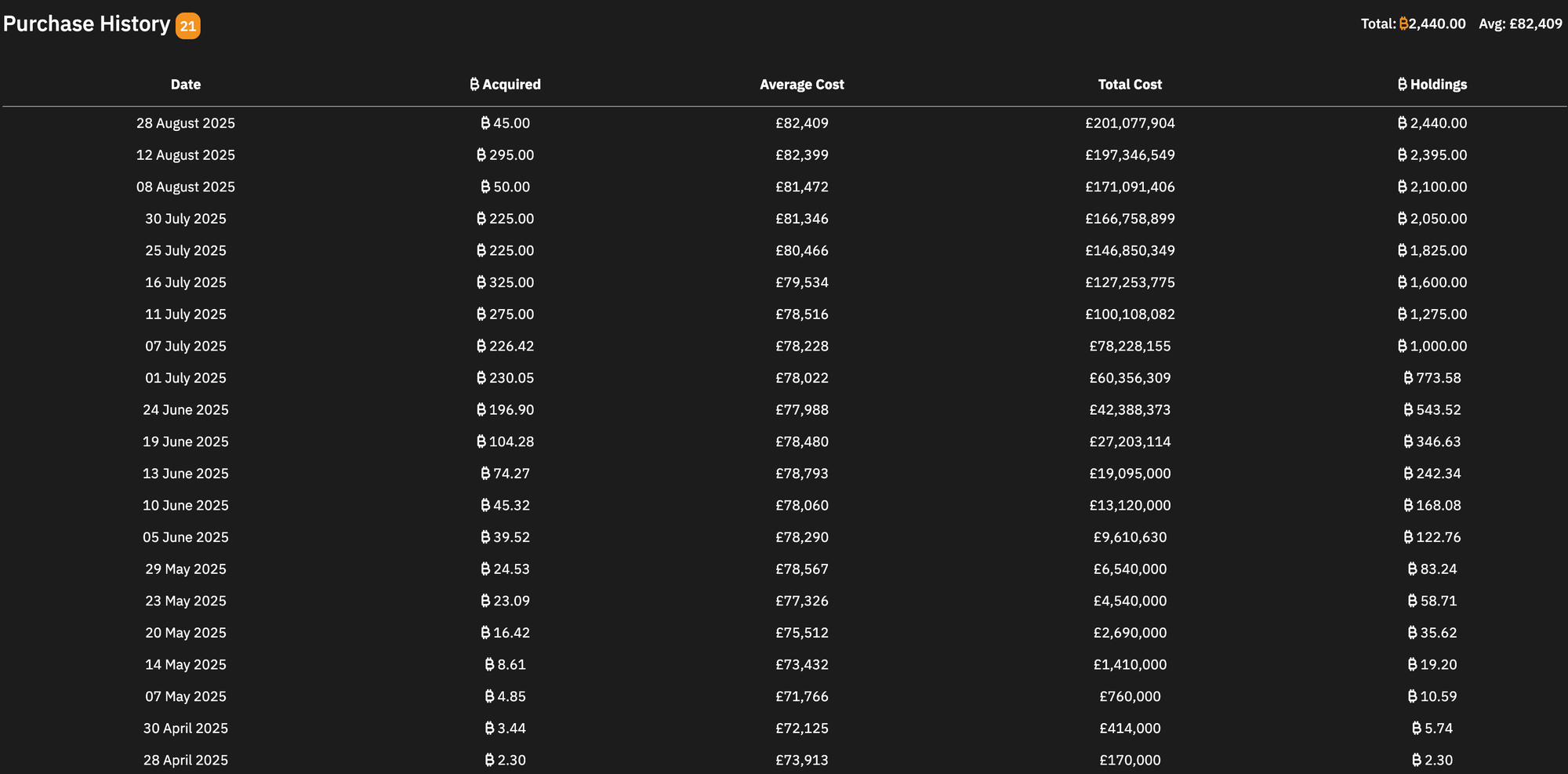The image size is (1568, 774).
Task: Select the 07 July 2025 date entry
Action: coord(186,346)
